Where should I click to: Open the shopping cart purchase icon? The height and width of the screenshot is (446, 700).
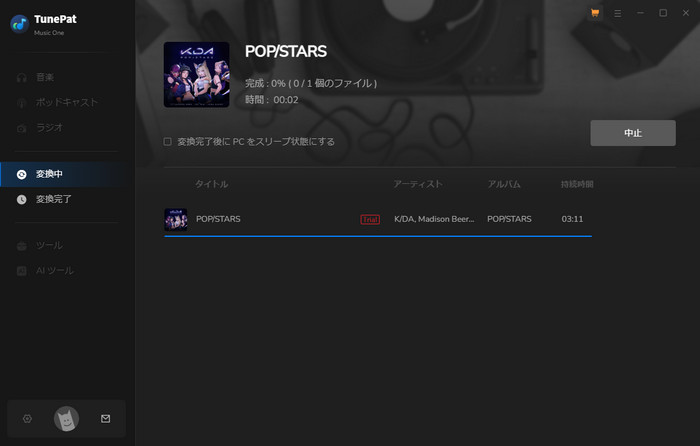[595, 13]
